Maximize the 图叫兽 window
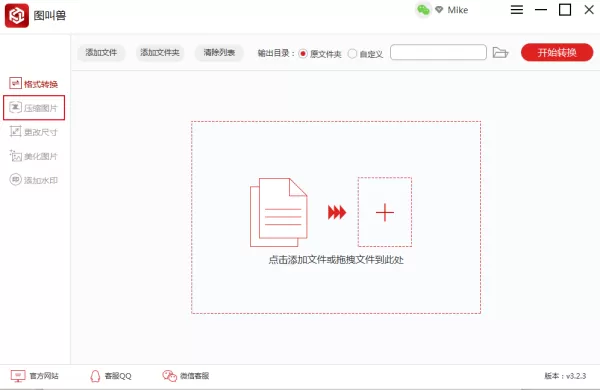Viewport: 600px width, 390px height. (x=565, y=10)
